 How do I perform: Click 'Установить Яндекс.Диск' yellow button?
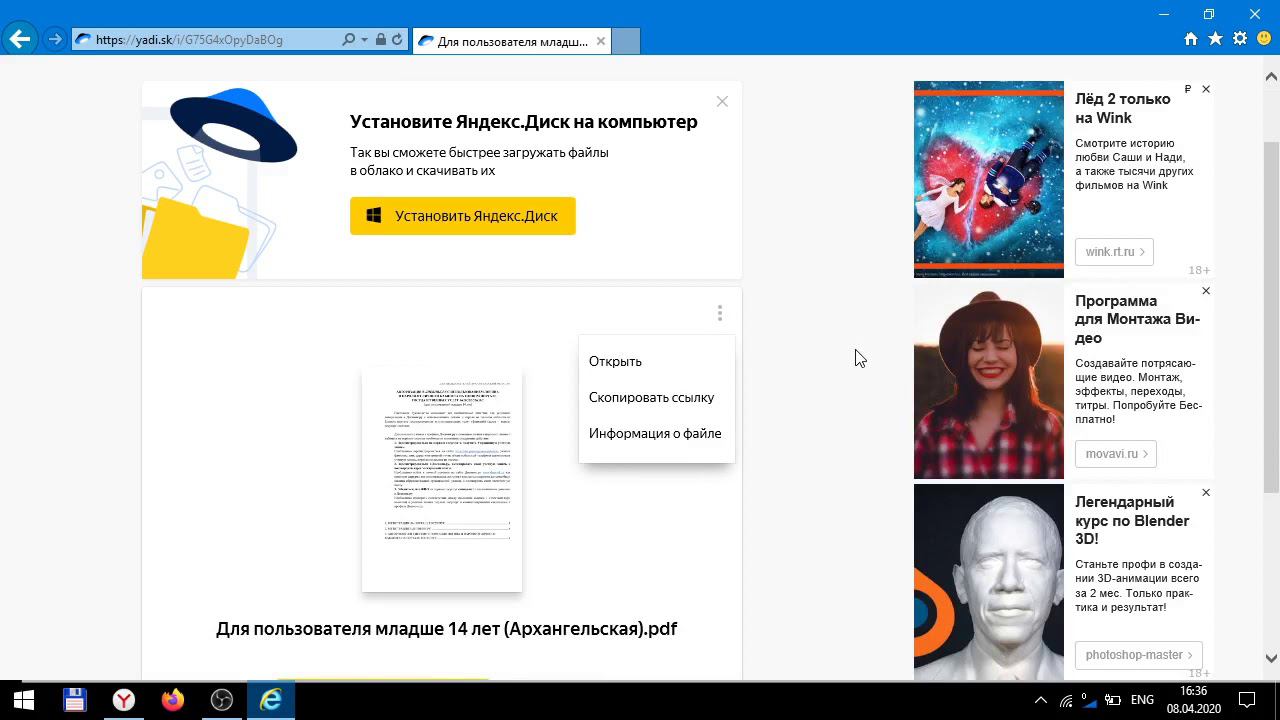coord(462,216)
